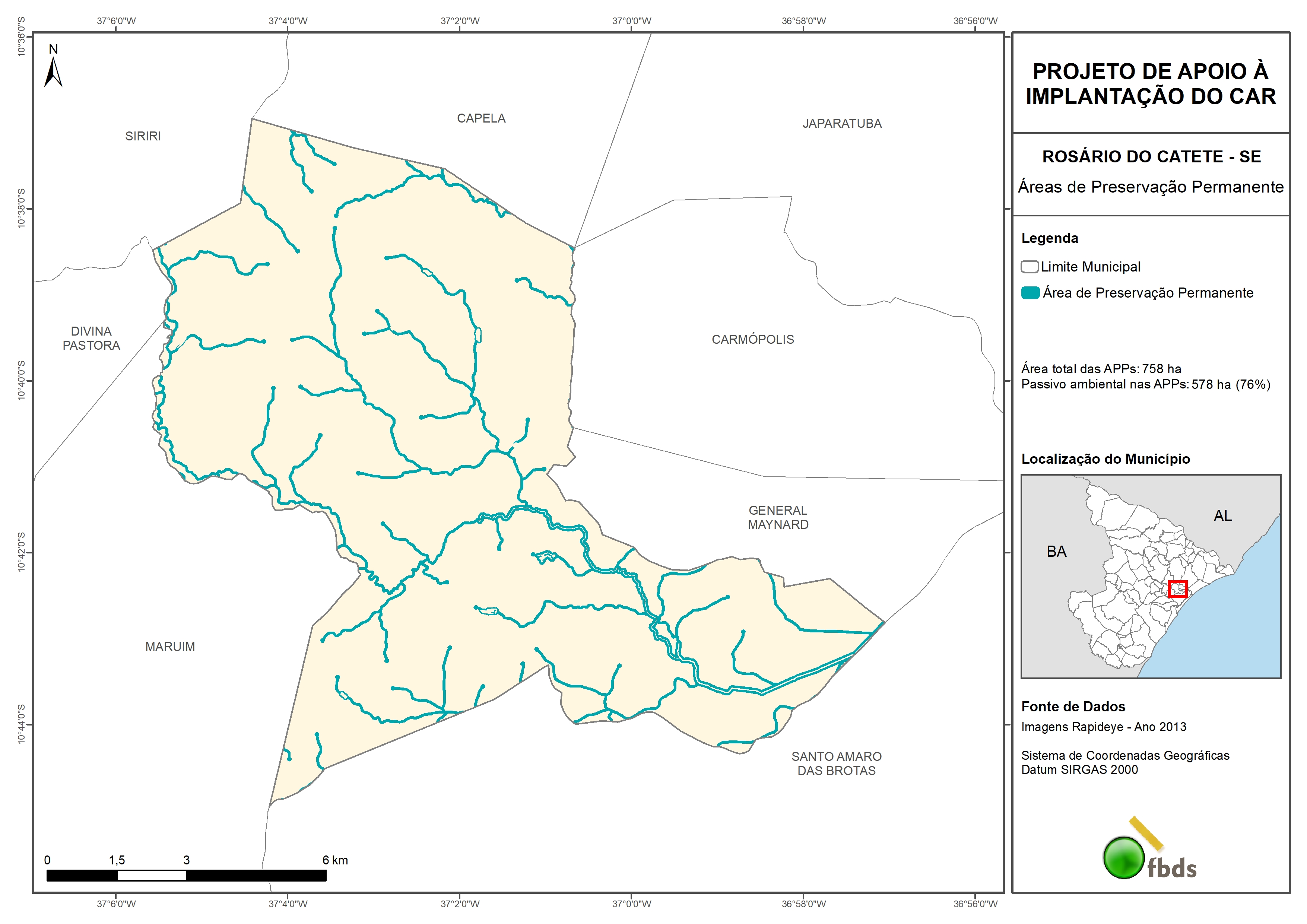This screenshot has height=924, width=1307.
Task: Click the Limite Municipal legend symbol
Action: coord(1029,267)
